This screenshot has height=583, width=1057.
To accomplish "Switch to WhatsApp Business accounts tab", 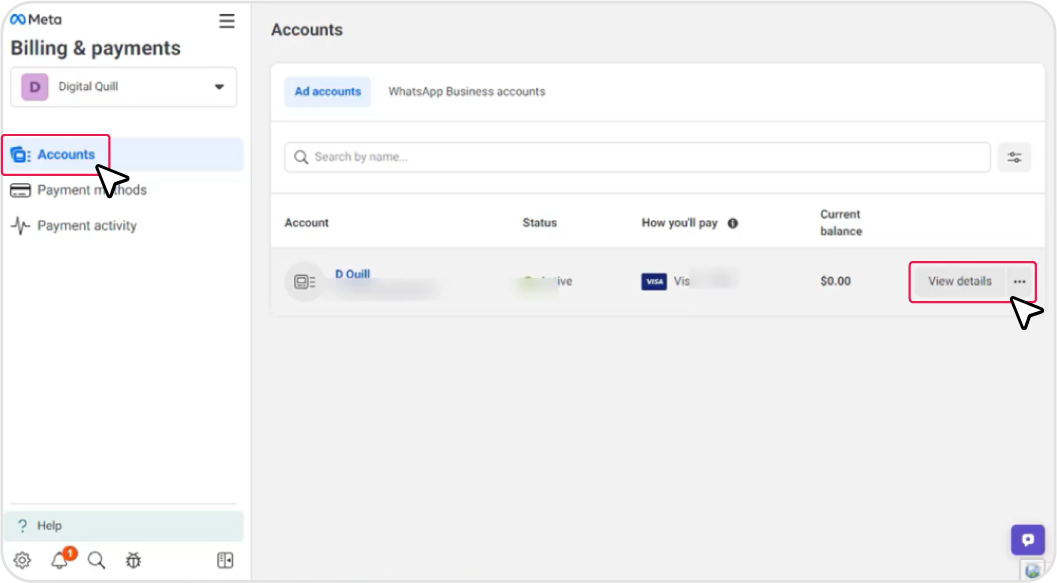I will 466,92.
